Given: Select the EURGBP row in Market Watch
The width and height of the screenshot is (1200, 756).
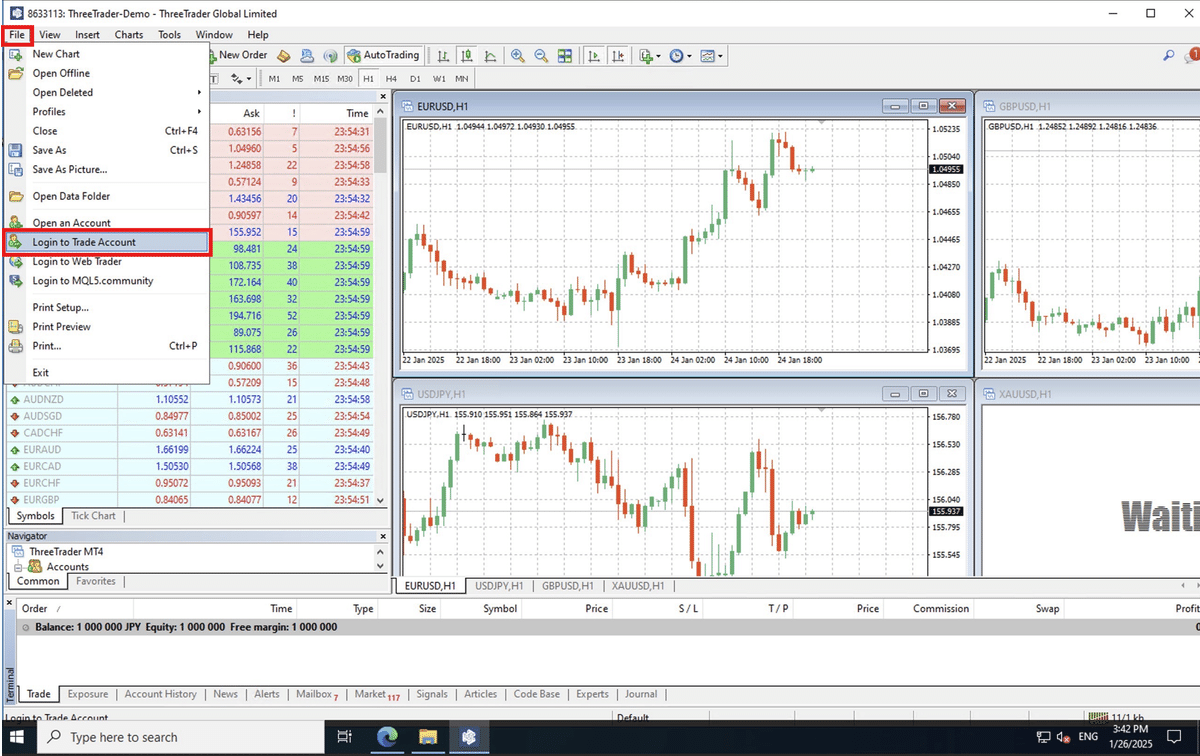Looking at the screenshot, I should (190, 499).
